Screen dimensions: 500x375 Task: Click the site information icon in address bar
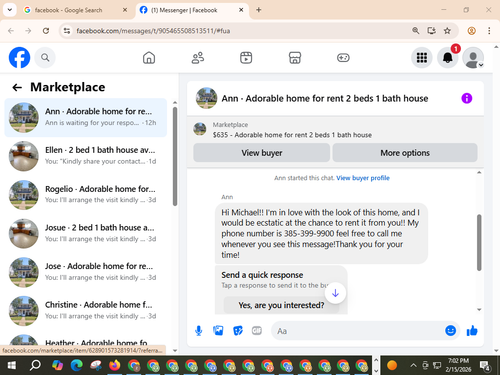click(67, 31)
